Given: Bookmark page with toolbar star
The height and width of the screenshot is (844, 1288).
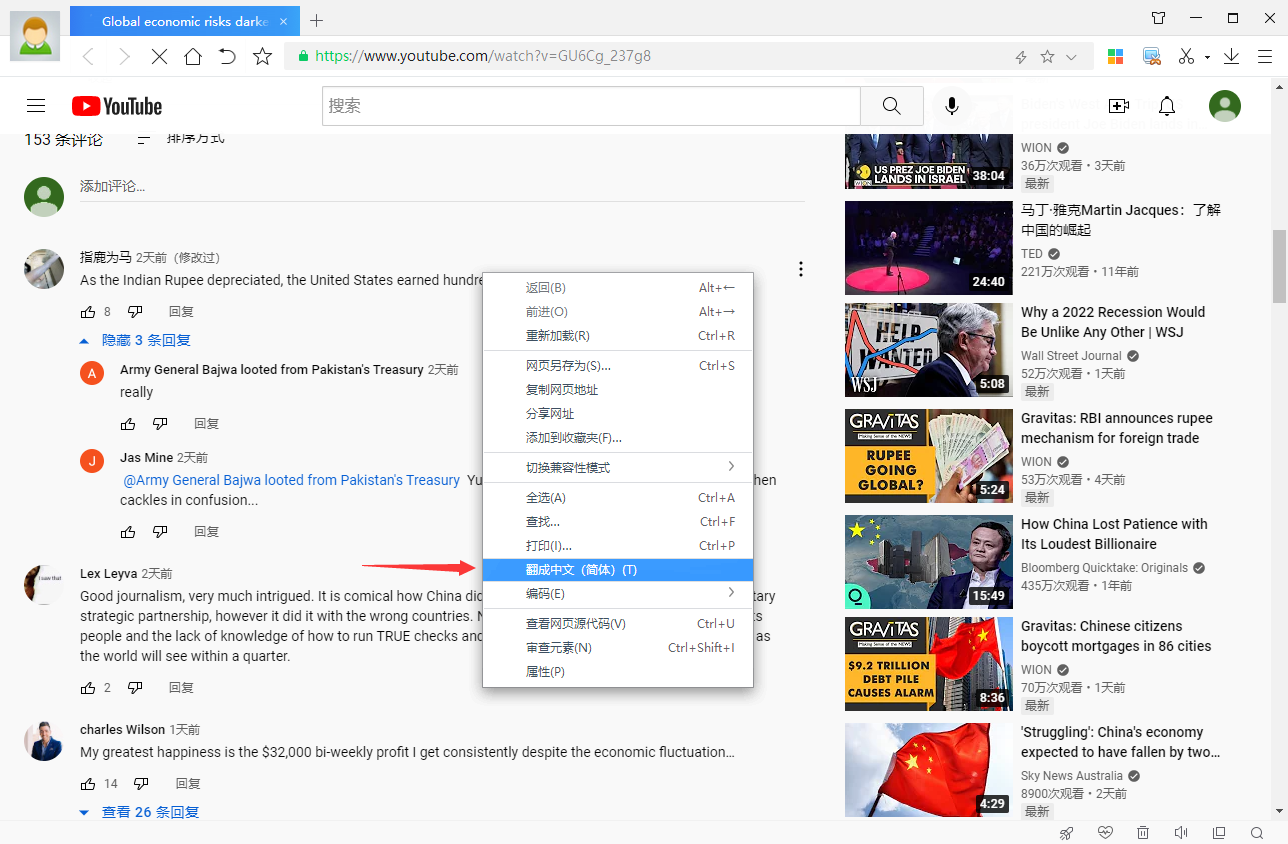Looking at the screenshot, I should point(262,57).
